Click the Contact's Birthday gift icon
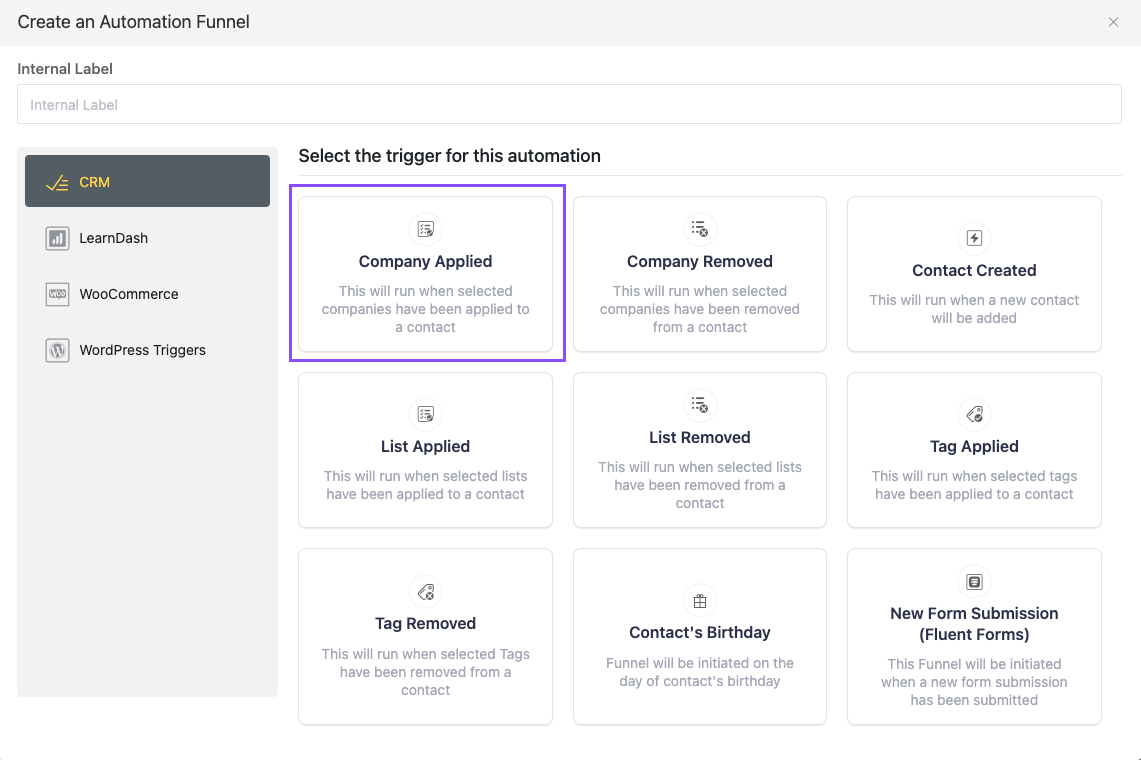Viewport: 1141px width, 760px height. (700, 600)
